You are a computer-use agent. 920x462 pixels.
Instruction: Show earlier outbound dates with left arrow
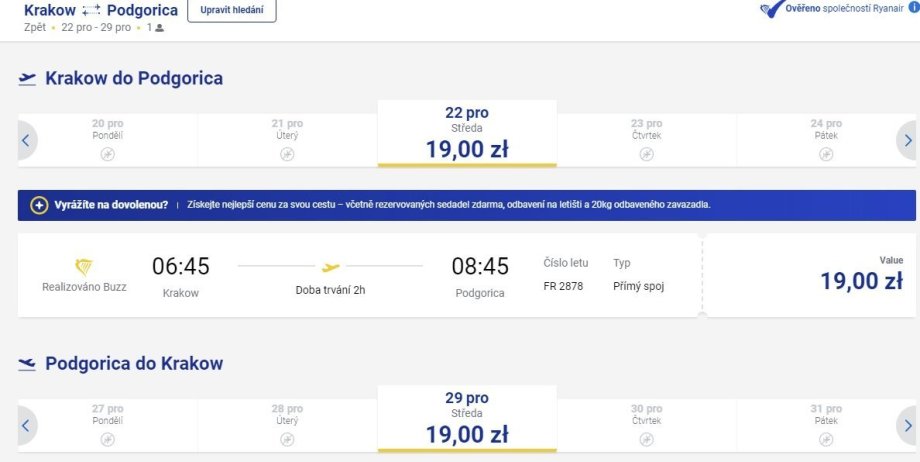[26, 141]
